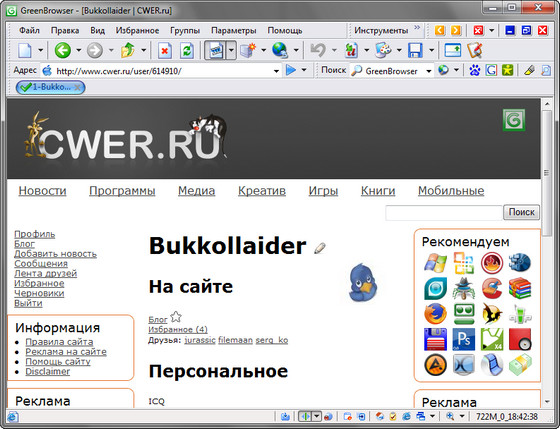This screenshot has height=429, width=560.
Task: Click the Поиск button on the page
Action: pos(521,212)
